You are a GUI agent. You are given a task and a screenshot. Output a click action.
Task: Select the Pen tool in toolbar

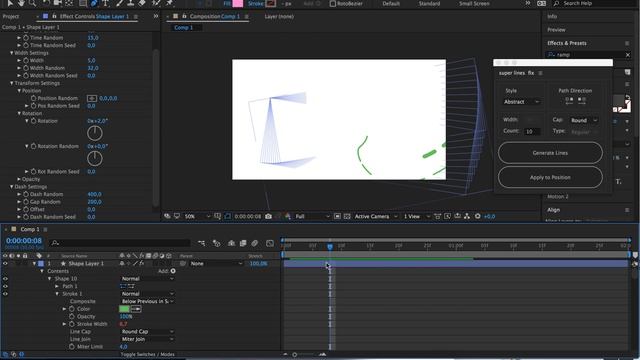coord(94,3)
